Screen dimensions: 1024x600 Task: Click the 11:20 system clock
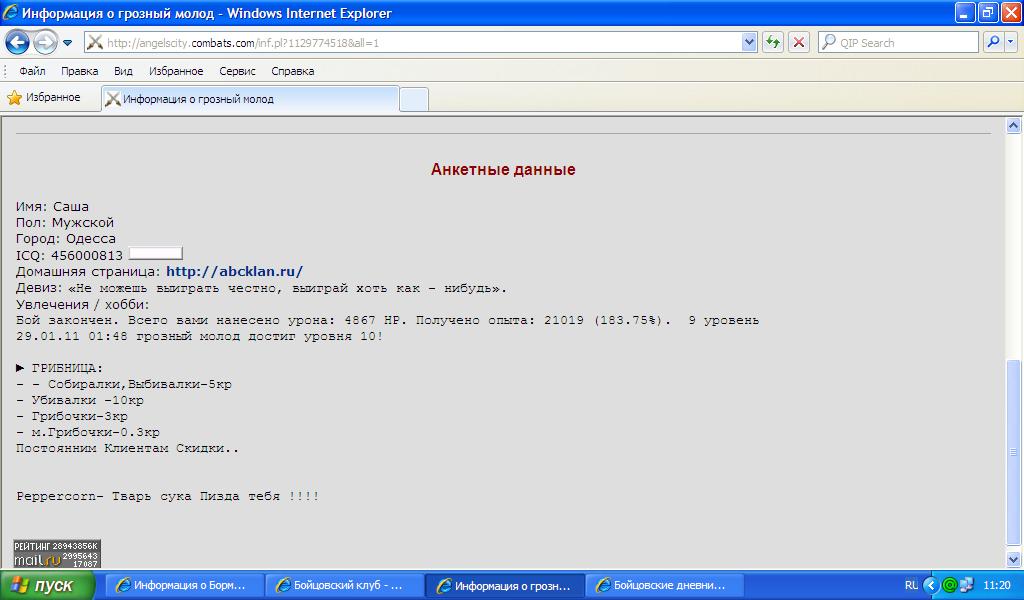[x=997, y=586]
